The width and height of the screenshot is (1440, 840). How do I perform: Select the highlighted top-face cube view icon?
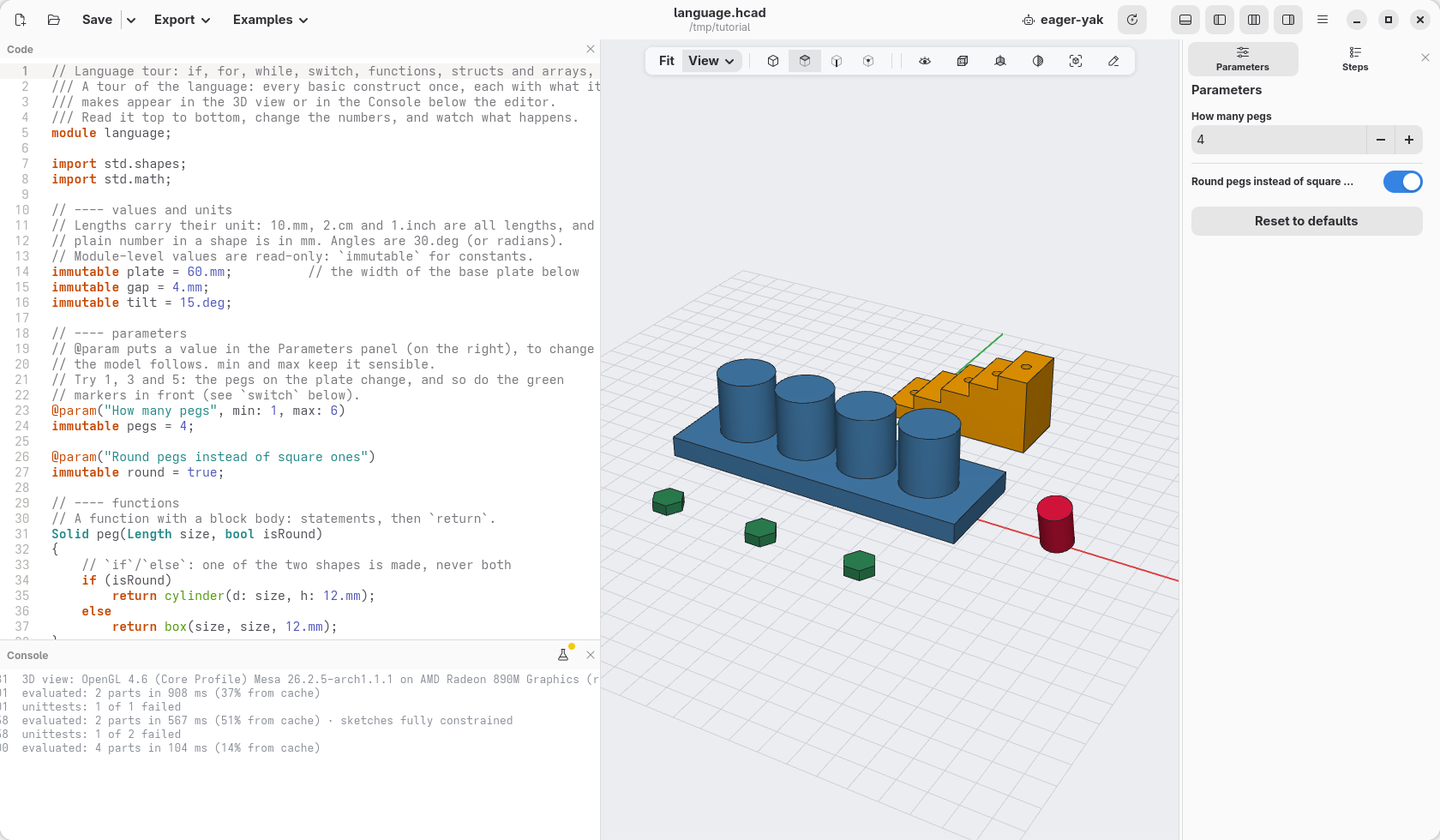[805, 61]
